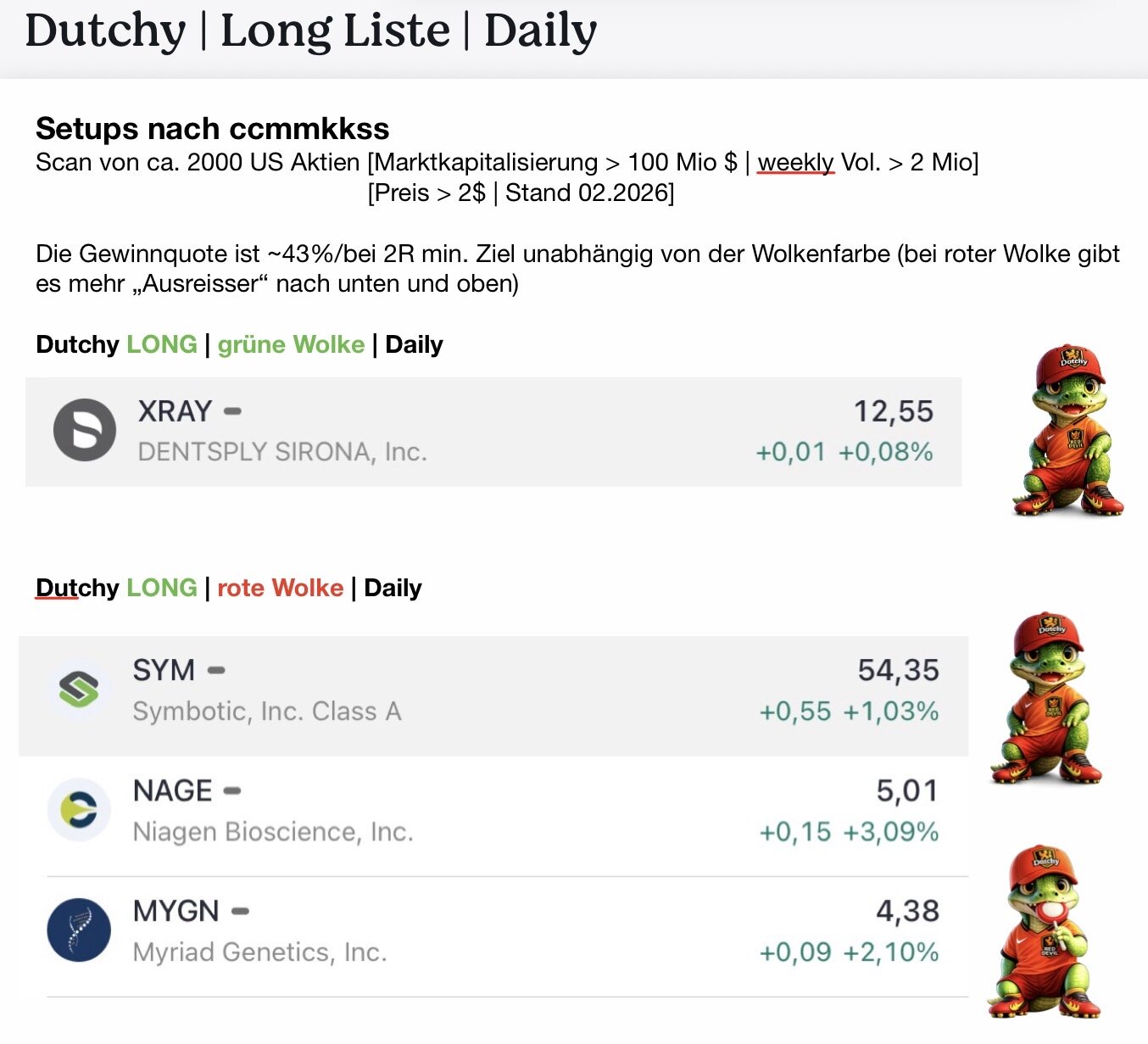Click the green 'grüne Wolke' heading text
This screenshot has width=1148, height=1044.
(x=291, y=344)
